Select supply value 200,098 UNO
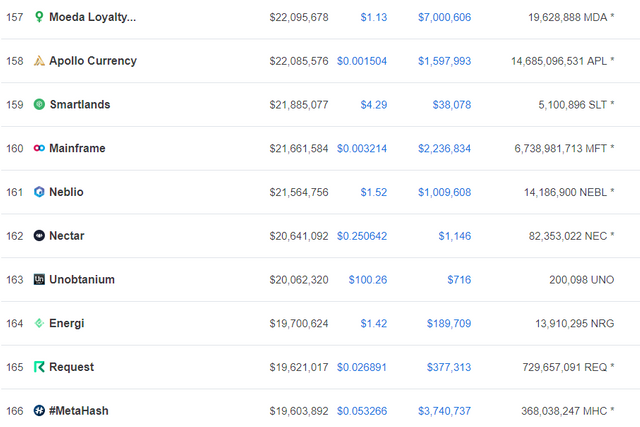This screenshot has width=640, height=427. (x=582, y=280)
